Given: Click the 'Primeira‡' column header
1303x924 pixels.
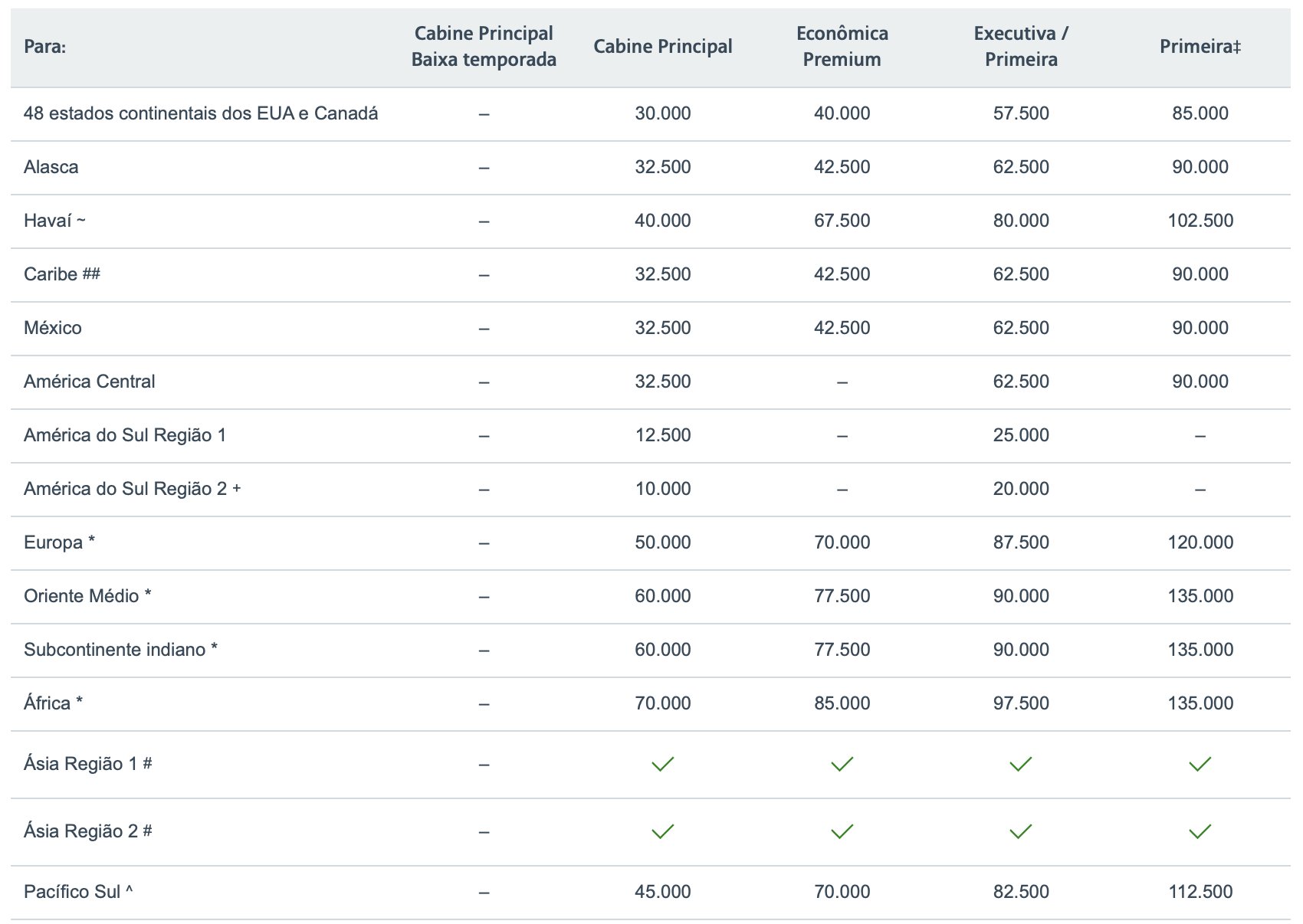Looking at the screenshot, I should [1200, 47].
